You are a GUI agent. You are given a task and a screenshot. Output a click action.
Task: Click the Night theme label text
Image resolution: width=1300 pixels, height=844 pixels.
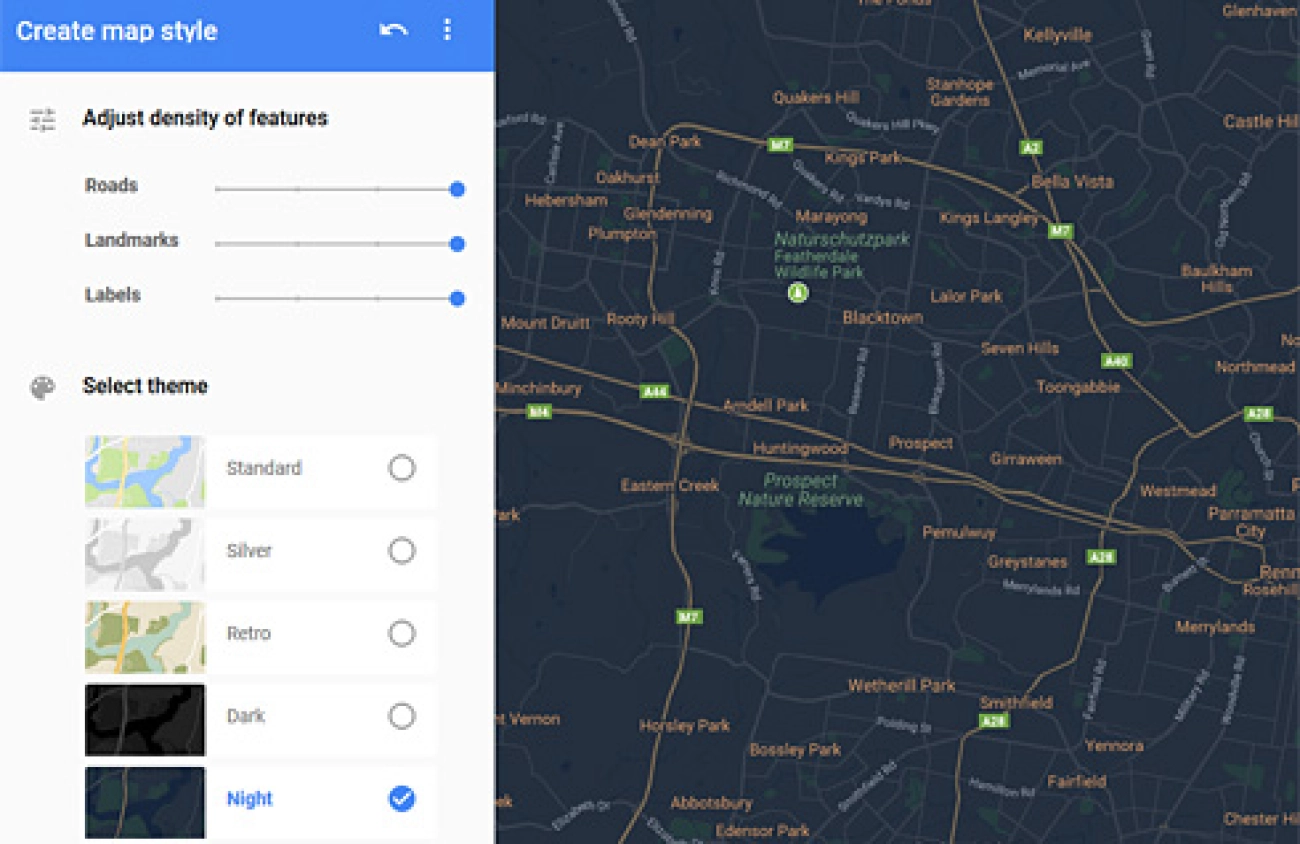(x=248, y=799)
